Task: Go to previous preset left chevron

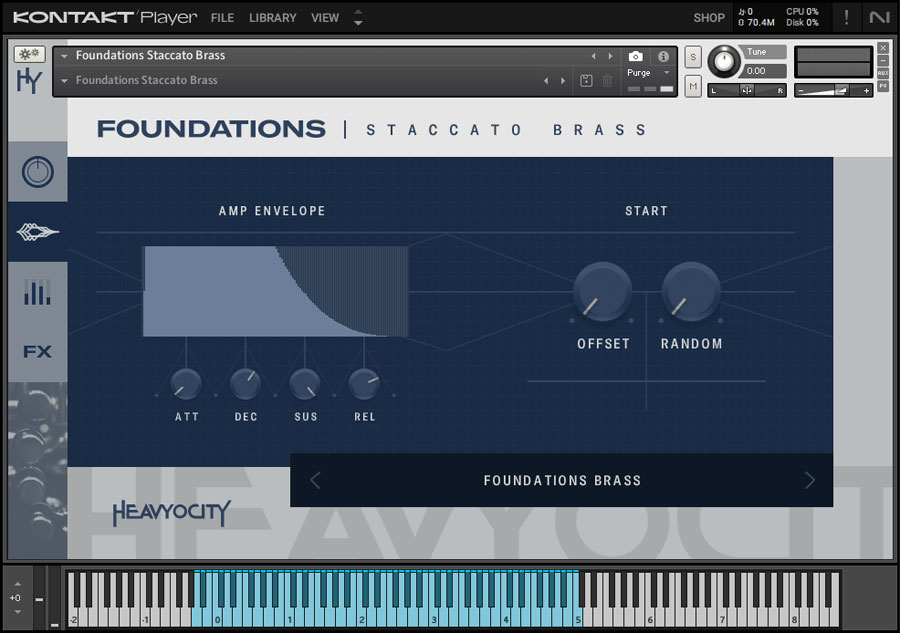Action: (x=315, y=480)
